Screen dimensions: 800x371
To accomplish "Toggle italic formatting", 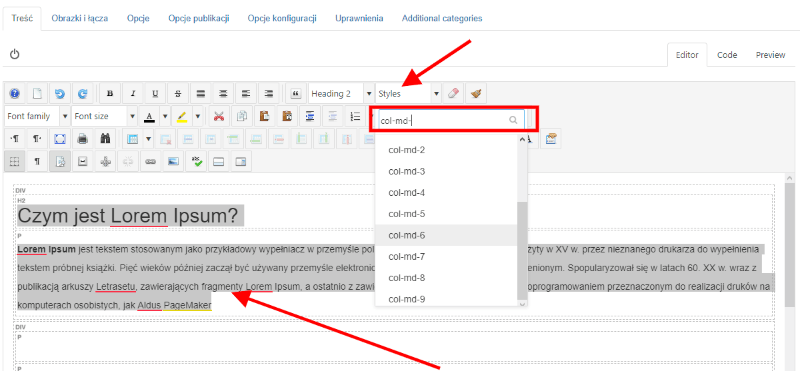I will [132, 94].
